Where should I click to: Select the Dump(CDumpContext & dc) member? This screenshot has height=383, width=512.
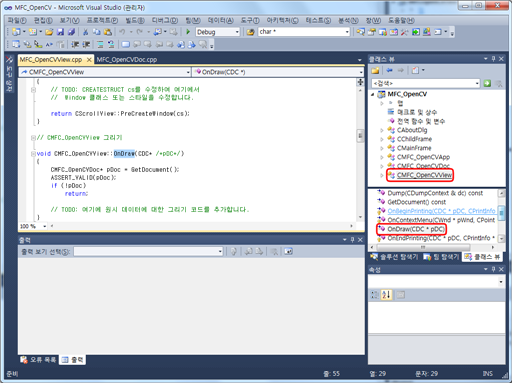435,193
